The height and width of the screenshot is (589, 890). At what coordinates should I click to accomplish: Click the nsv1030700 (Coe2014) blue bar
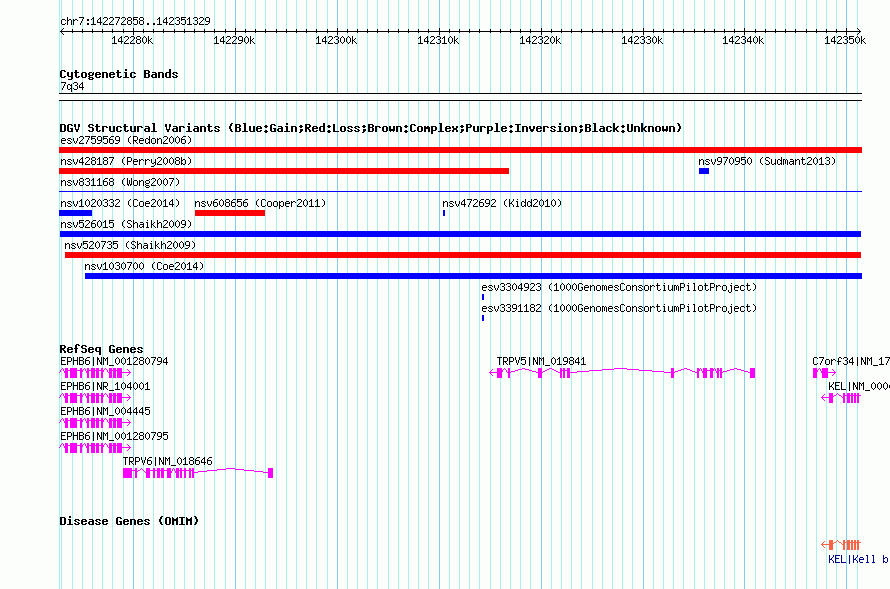coord(473,276)
